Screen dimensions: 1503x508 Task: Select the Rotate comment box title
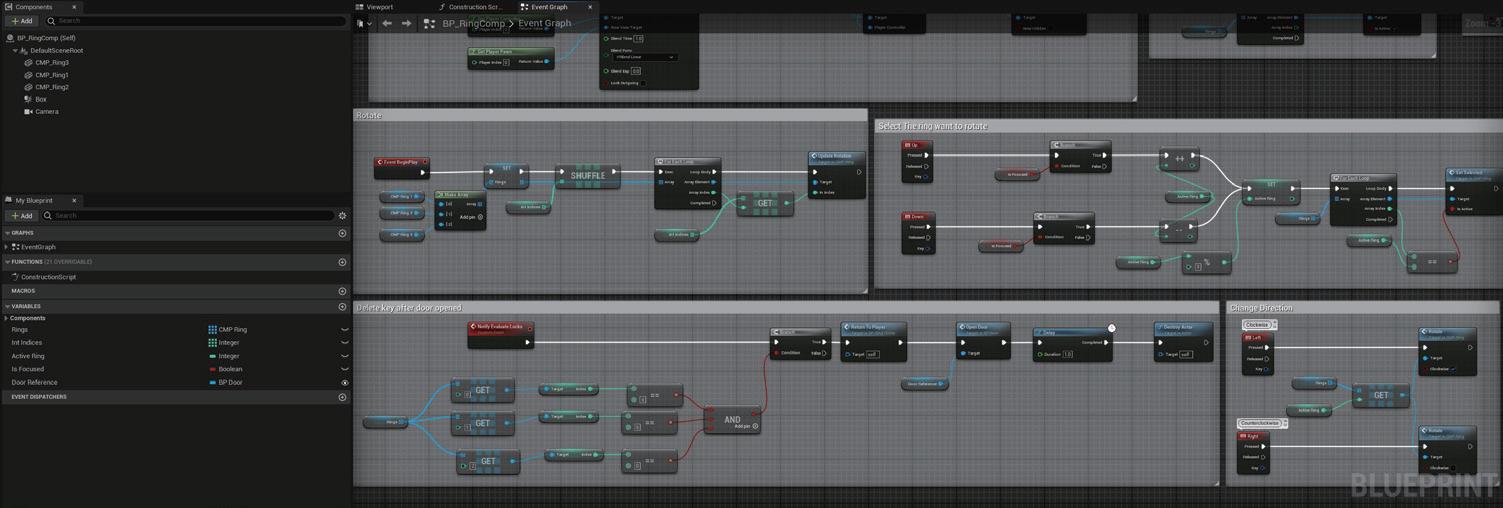point(369,115)
